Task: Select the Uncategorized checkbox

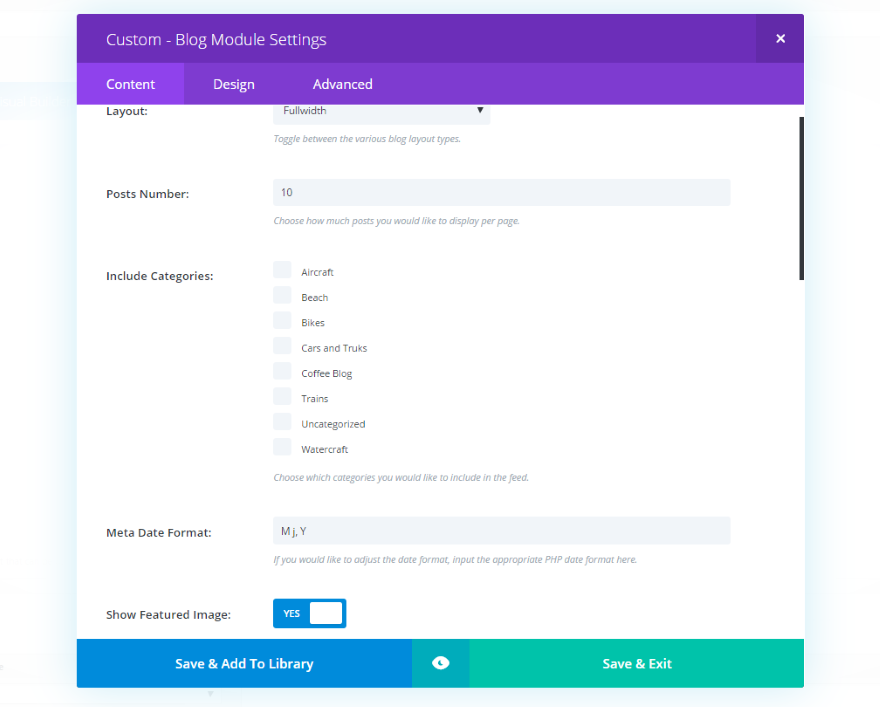Action: pyautogui.click(x=283, y=423)
